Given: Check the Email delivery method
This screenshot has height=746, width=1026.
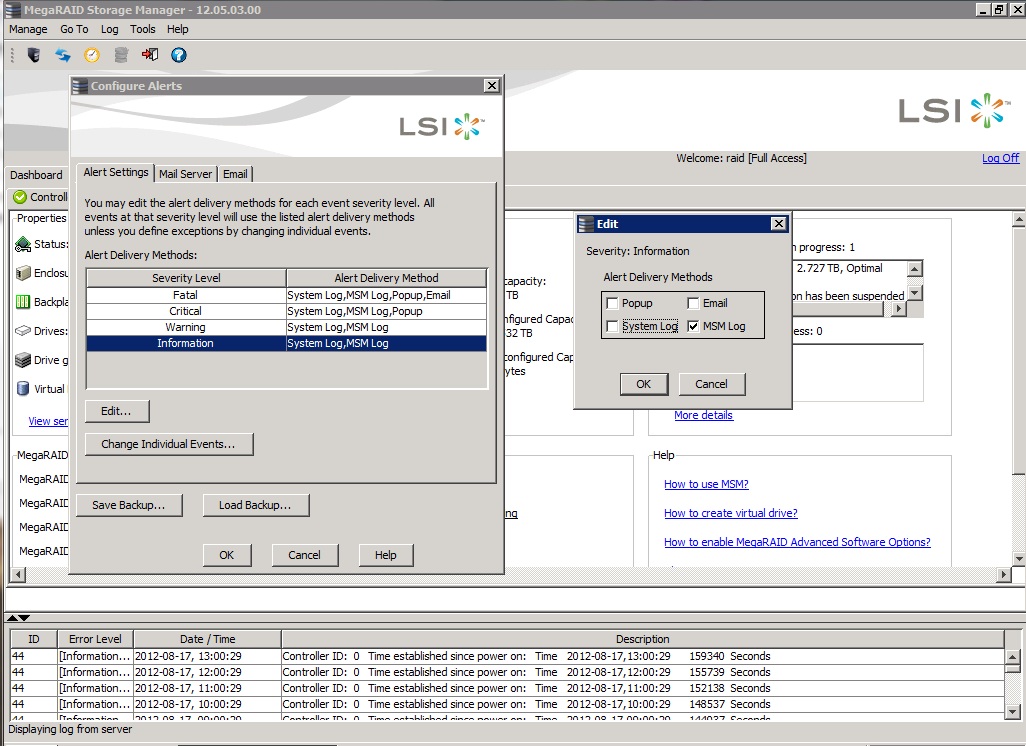Looking at the screenshot, I should pos(693,303).
